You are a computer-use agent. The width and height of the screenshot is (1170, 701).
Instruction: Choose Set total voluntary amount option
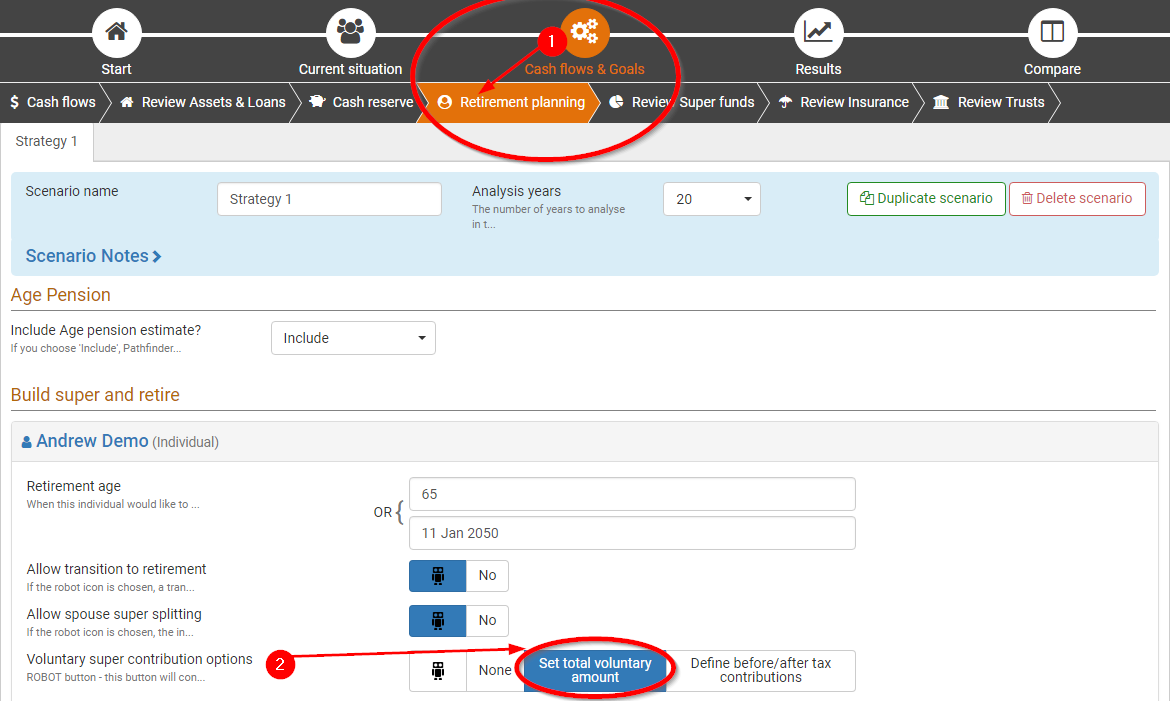click(x=595, y=671)
